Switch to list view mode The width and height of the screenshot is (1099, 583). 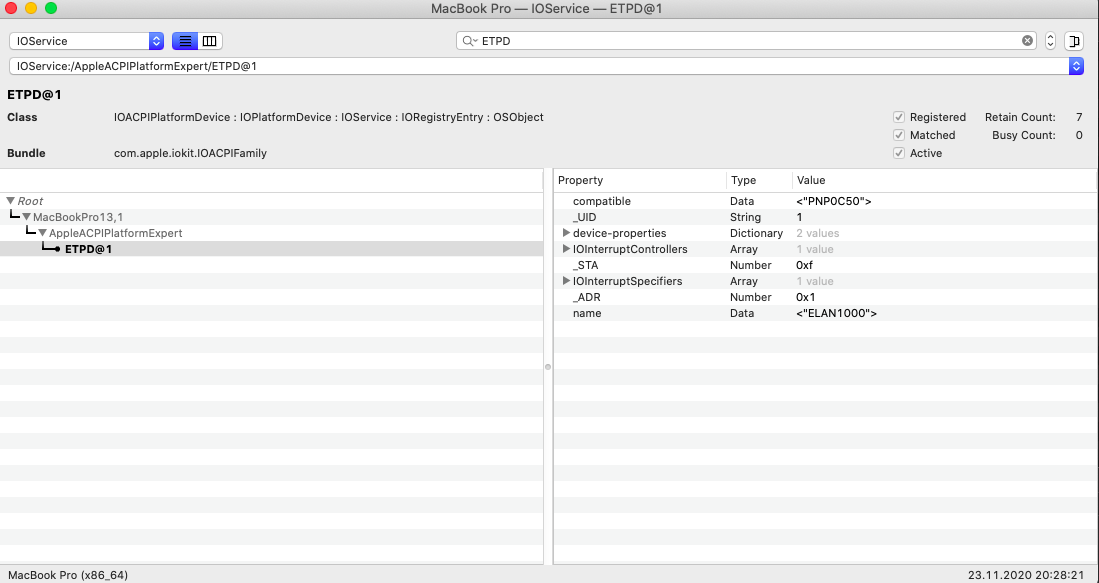click(x=184, y=41)
